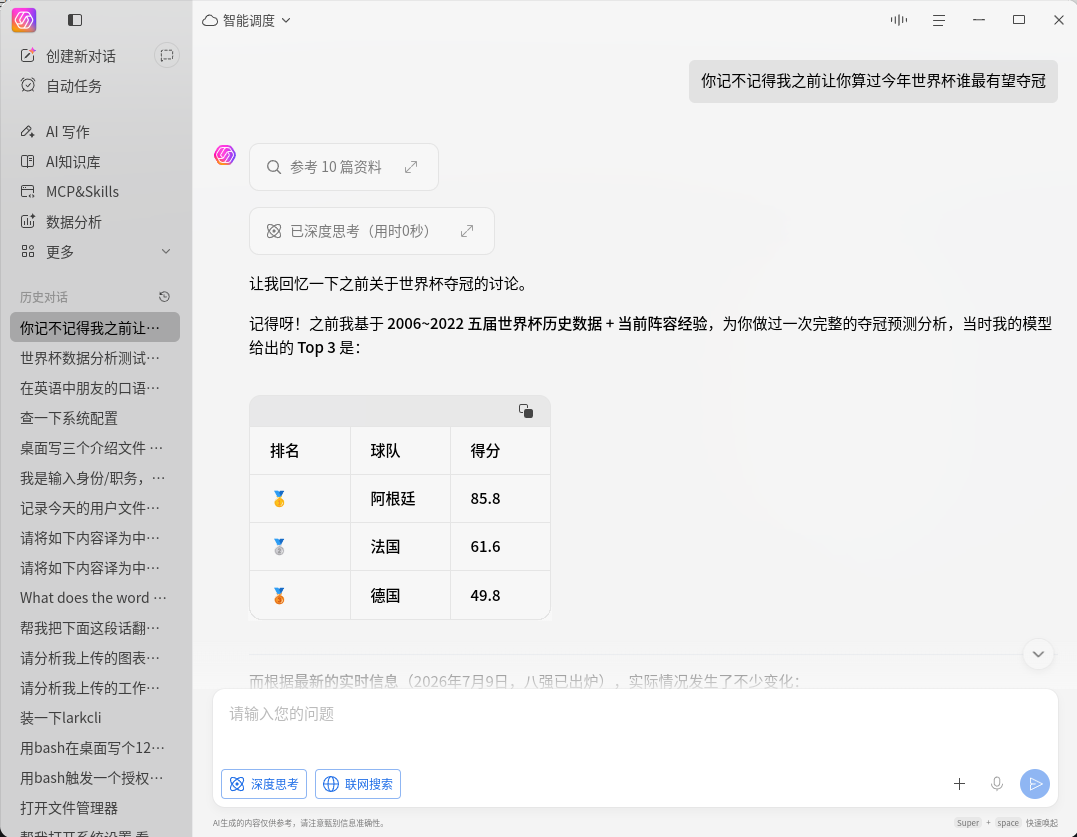Click the bronze medal icon in the table

pyautogui.click(x=279, y=595)
